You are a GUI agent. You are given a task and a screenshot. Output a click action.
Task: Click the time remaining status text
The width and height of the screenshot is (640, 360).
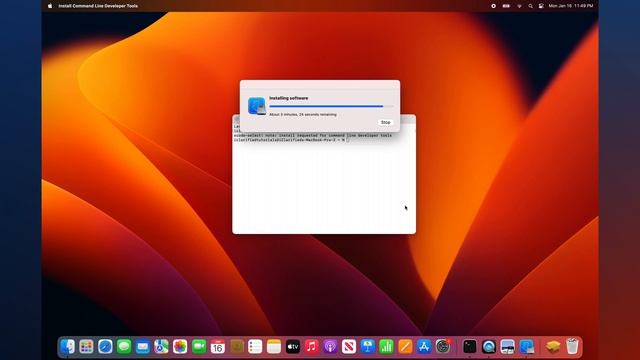(x=303, y=115)
